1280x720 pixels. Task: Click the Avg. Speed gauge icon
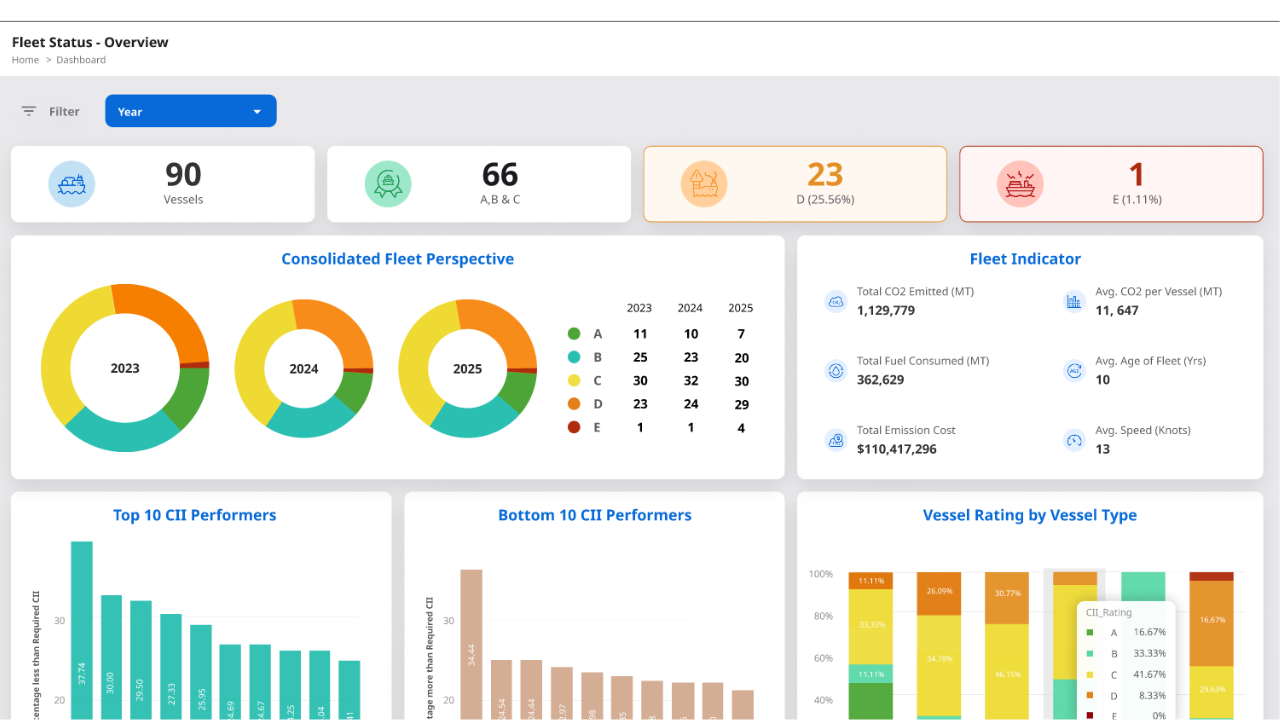pyautogui.click(x=1074, y=440)
